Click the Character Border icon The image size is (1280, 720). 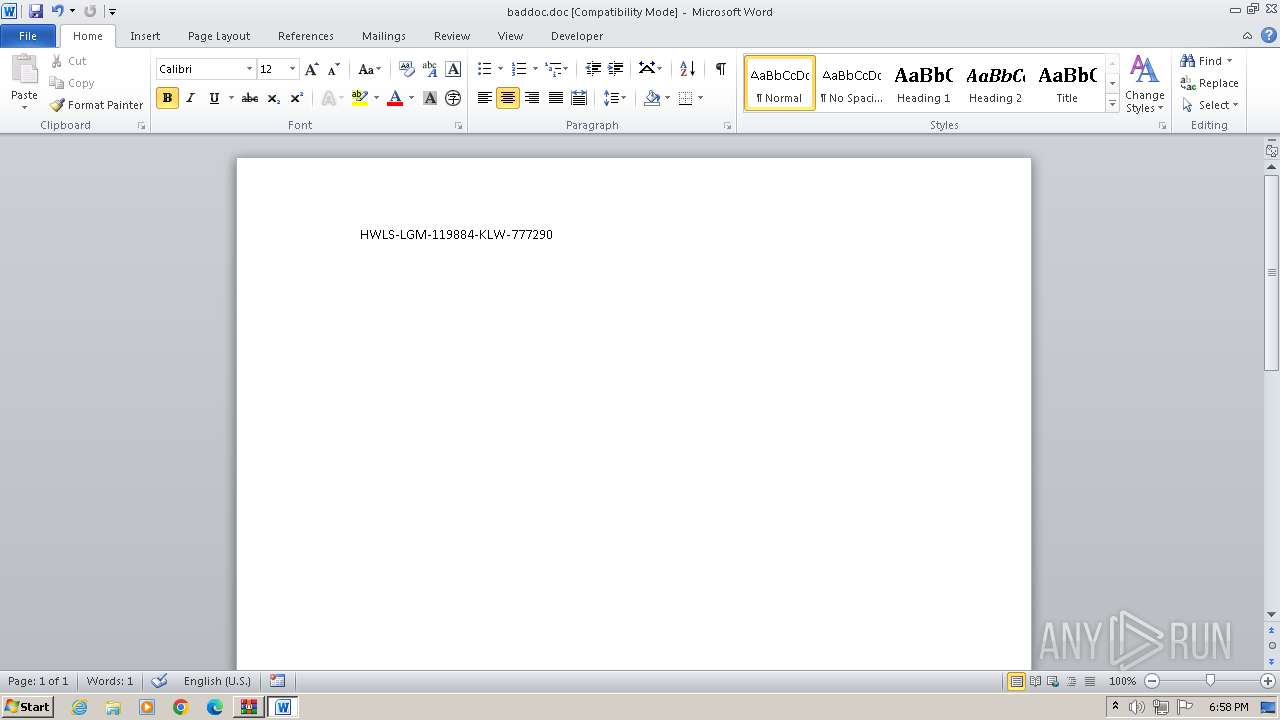coord(453,69)
